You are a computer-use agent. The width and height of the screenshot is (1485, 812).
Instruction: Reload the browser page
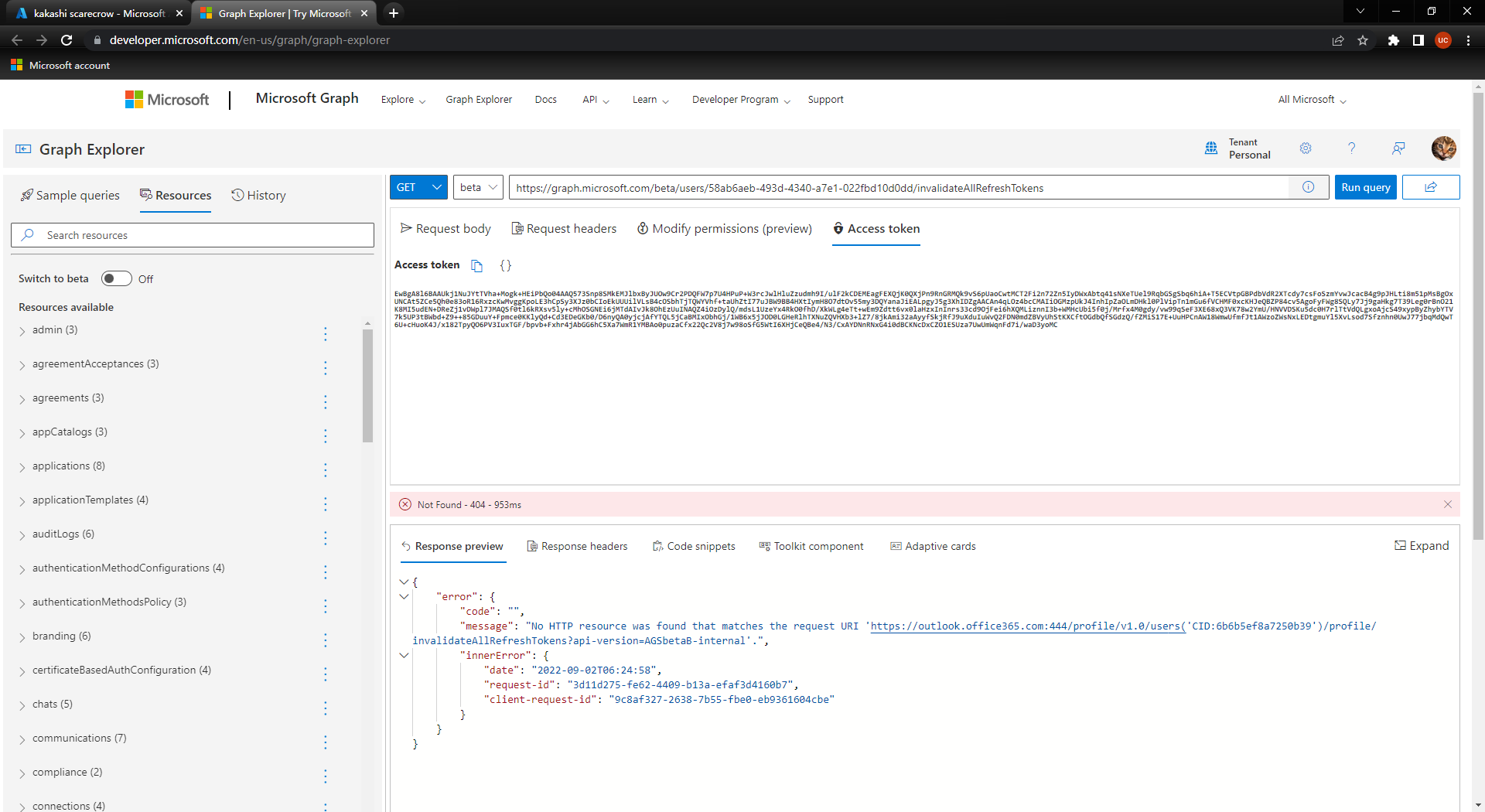tap(67, 40)
